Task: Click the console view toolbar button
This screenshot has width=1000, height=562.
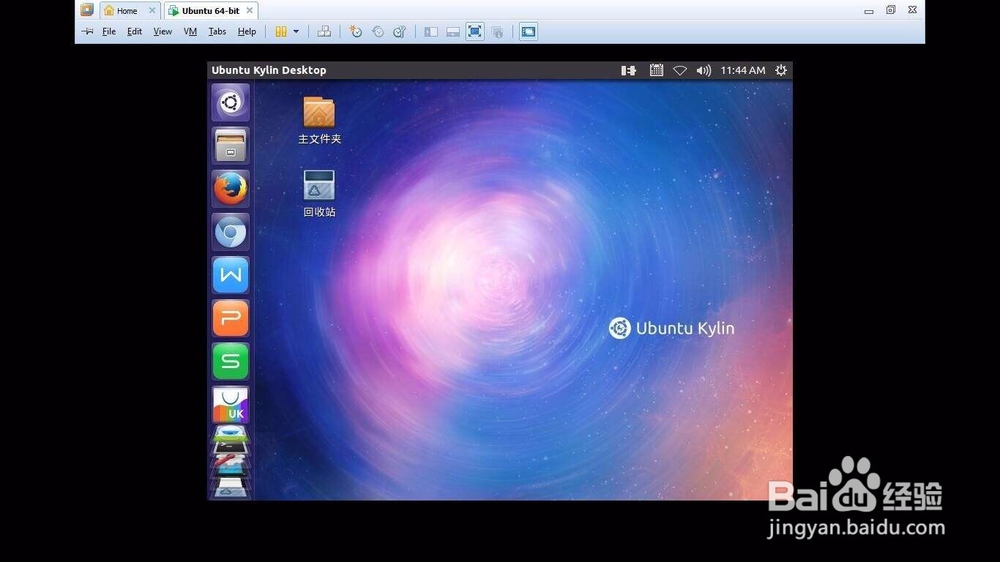Action: pos(528,31)
